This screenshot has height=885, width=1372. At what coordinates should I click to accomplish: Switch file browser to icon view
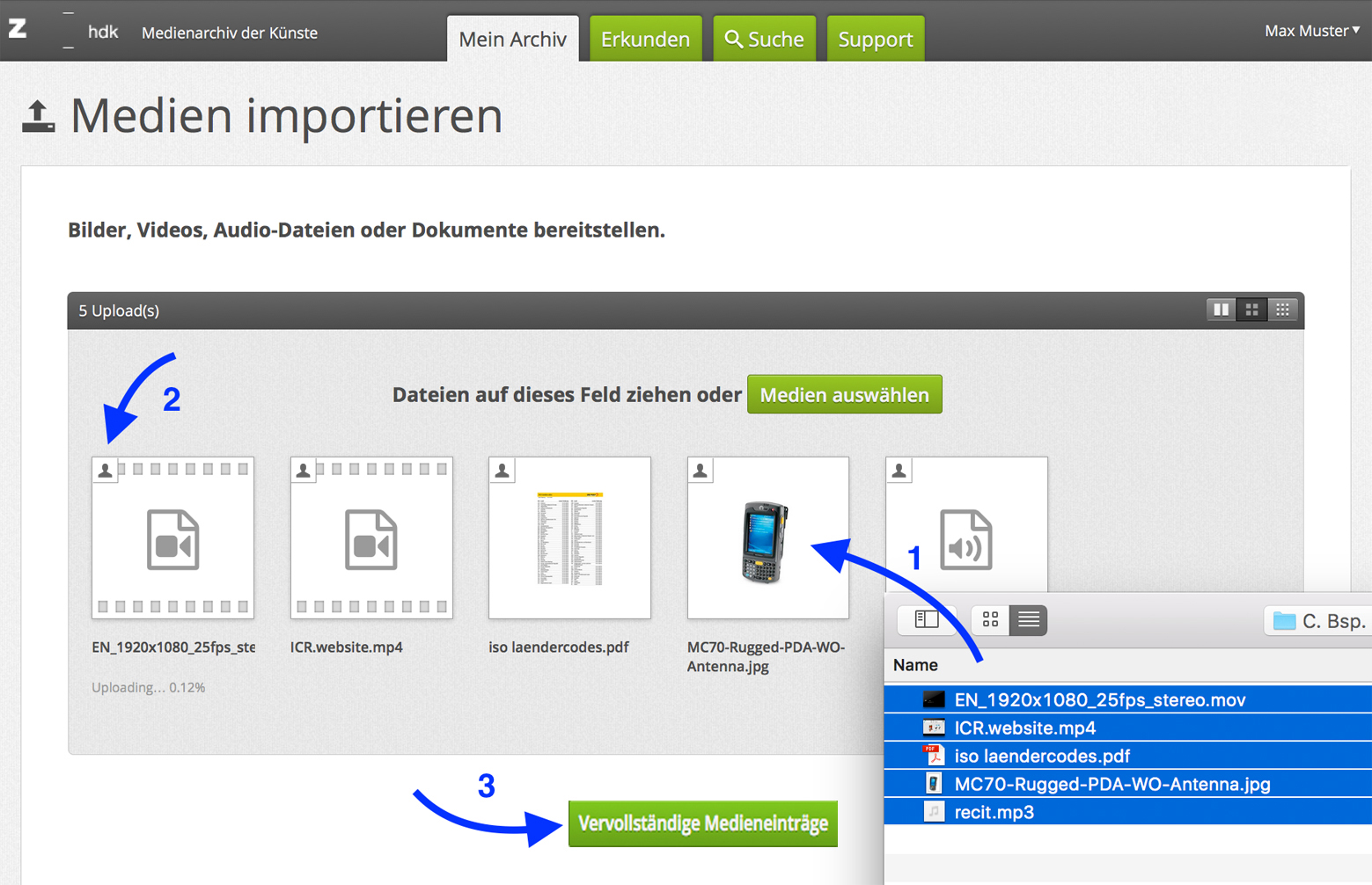tap(990, 620)
